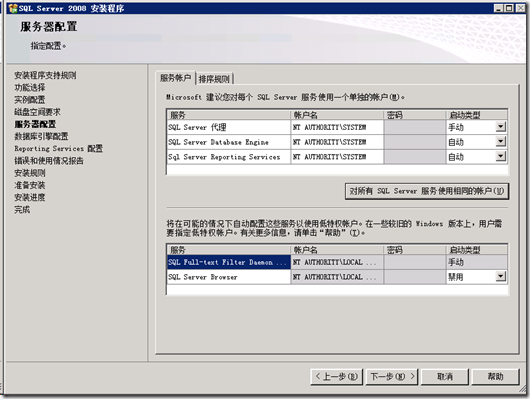This screenshot has width=530, height=399.
Task: Click the 帮助 help button
Action: [x=495, y=376]
